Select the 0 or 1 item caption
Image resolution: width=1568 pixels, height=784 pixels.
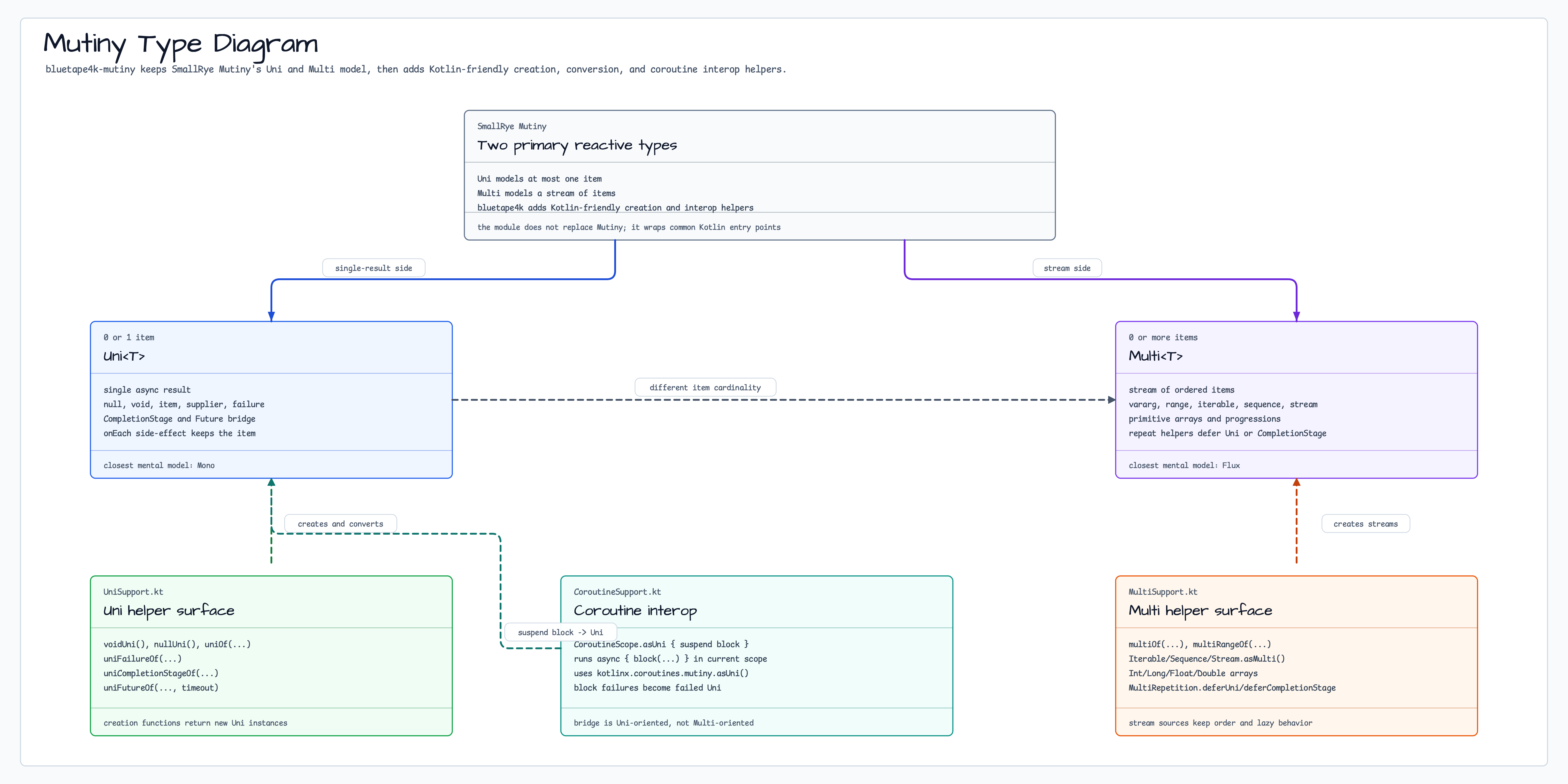tap(128, 337)
